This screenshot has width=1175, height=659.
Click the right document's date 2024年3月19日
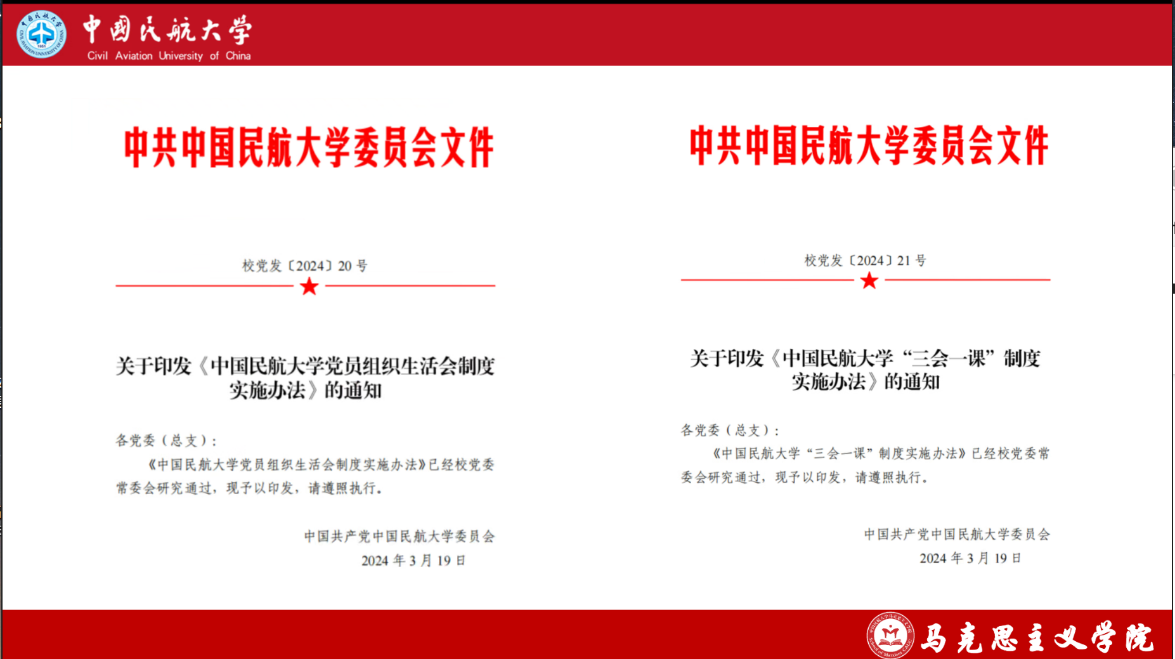[x=970, y=558]
